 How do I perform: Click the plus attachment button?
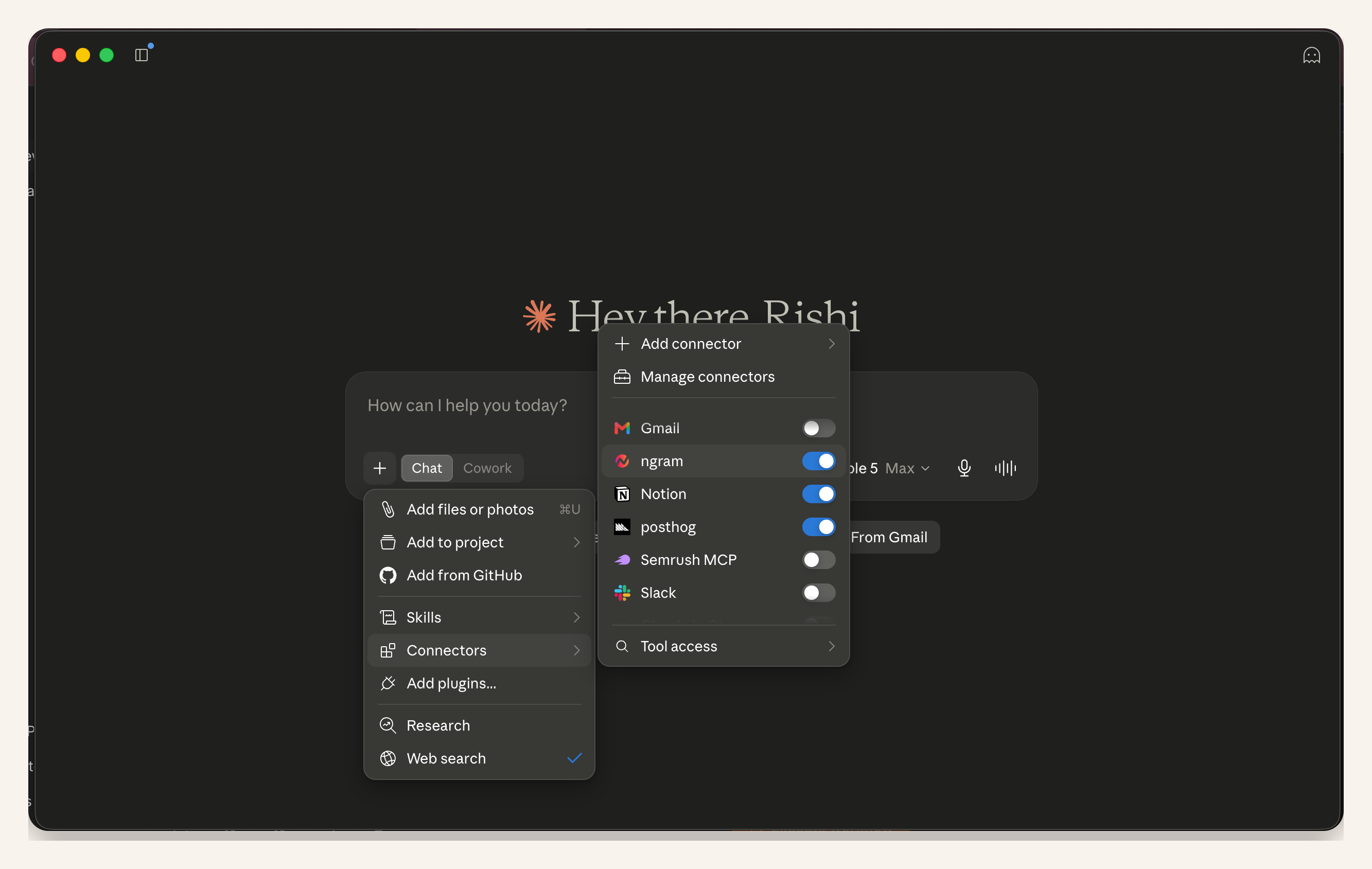click(x=380, y=468)
